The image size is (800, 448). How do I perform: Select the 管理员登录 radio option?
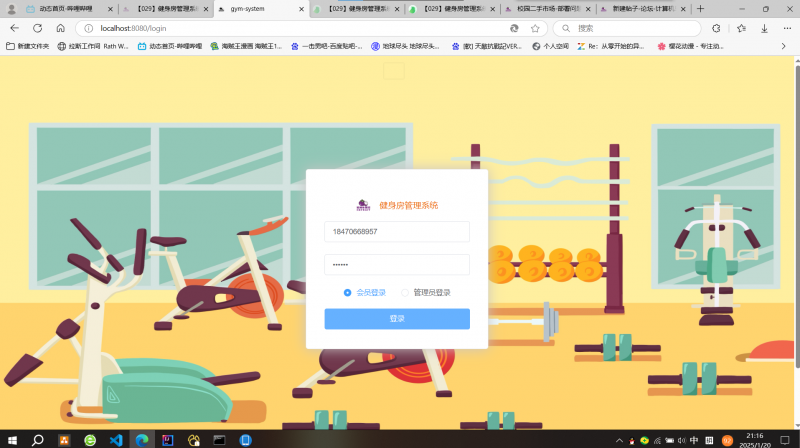tap(426, 292)
